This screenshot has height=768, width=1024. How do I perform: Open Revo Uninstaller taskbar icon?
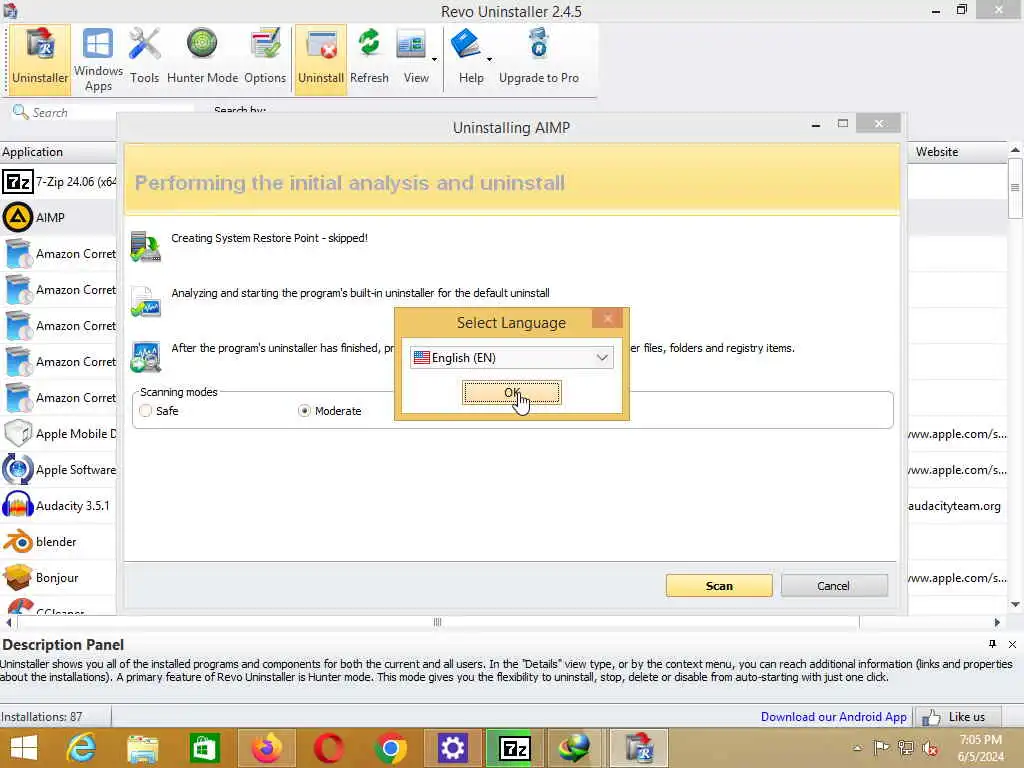point(639,748)
